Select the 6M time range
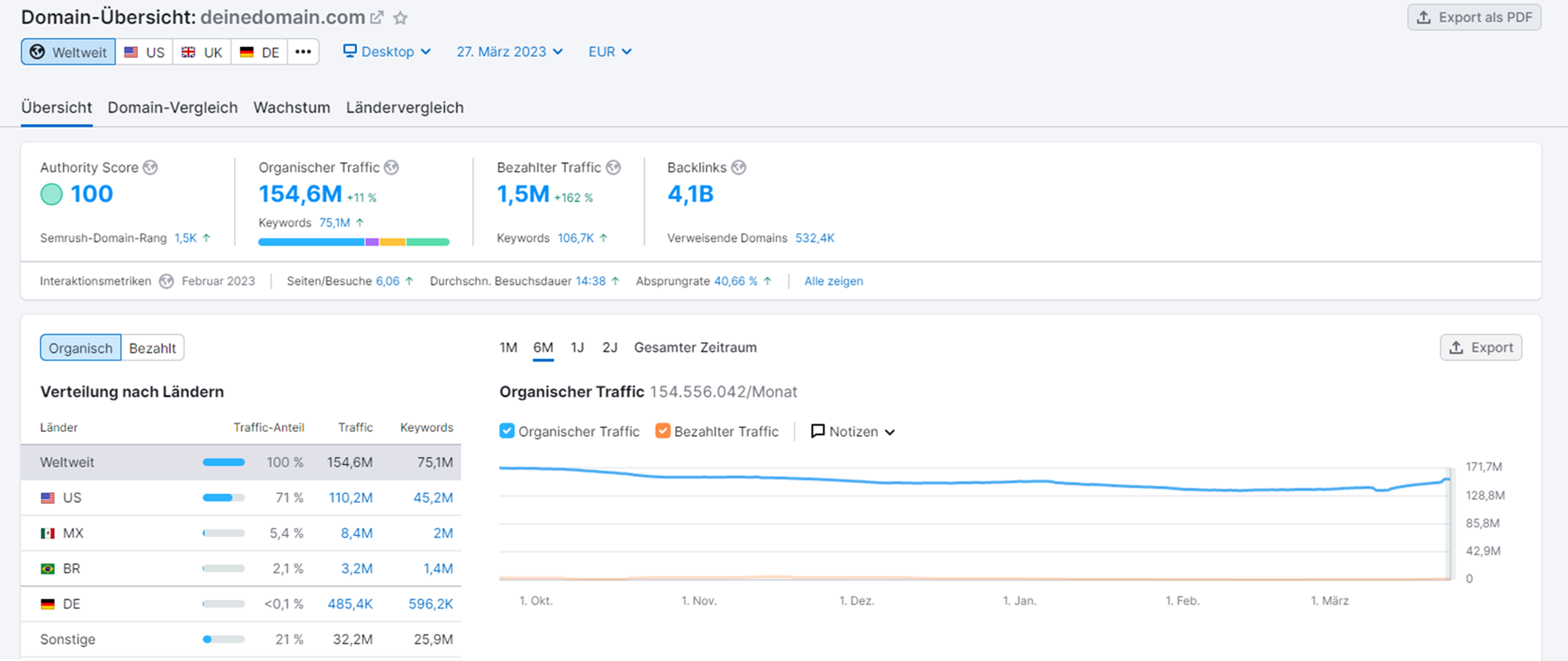Image resolution: width=1568 pixels, height=661 pixels. [543, 347]
